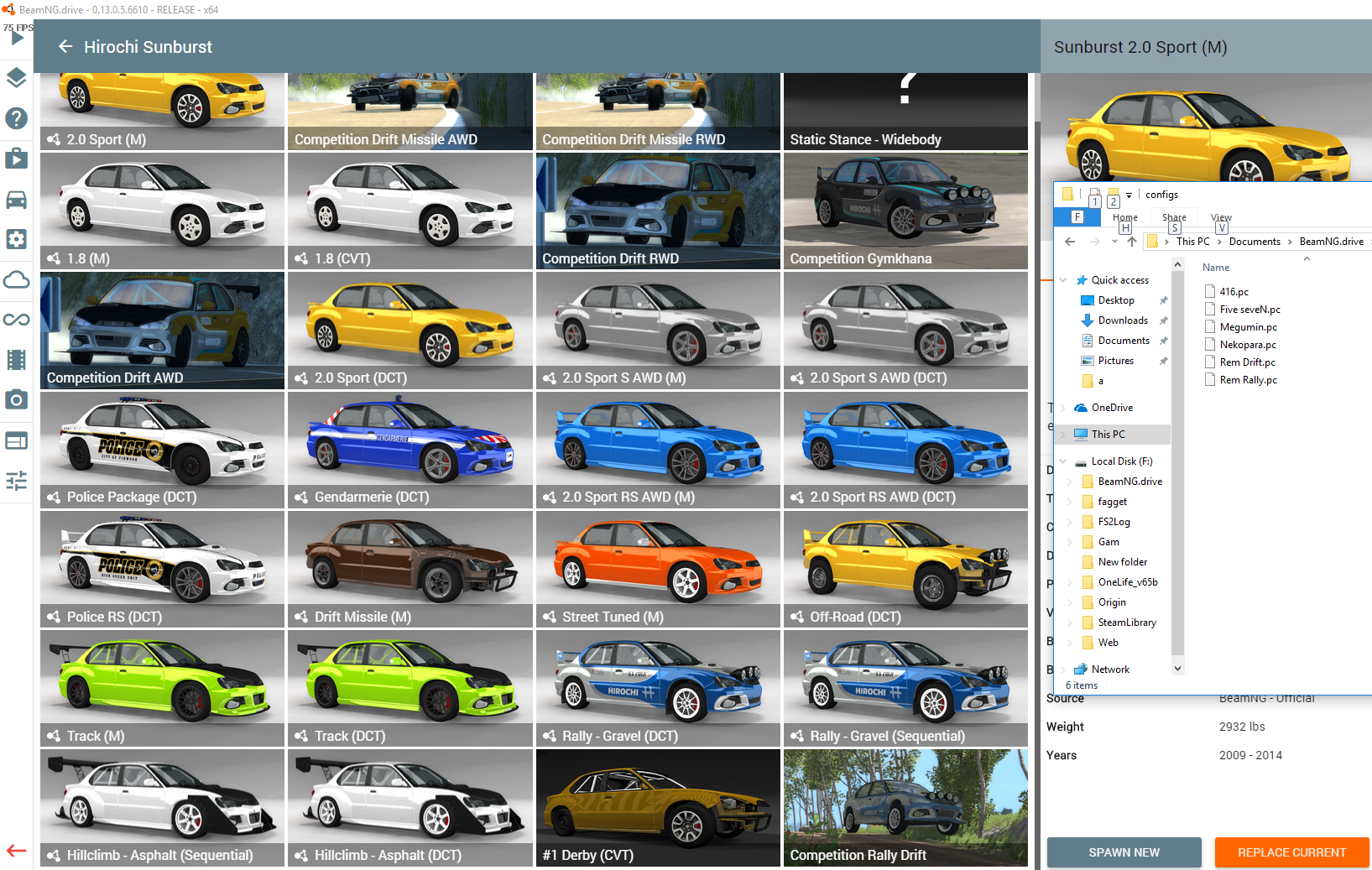Select Rally - Gravel (Sequential) config thumbnail
1372x870 pixels.
click(905, 688)
